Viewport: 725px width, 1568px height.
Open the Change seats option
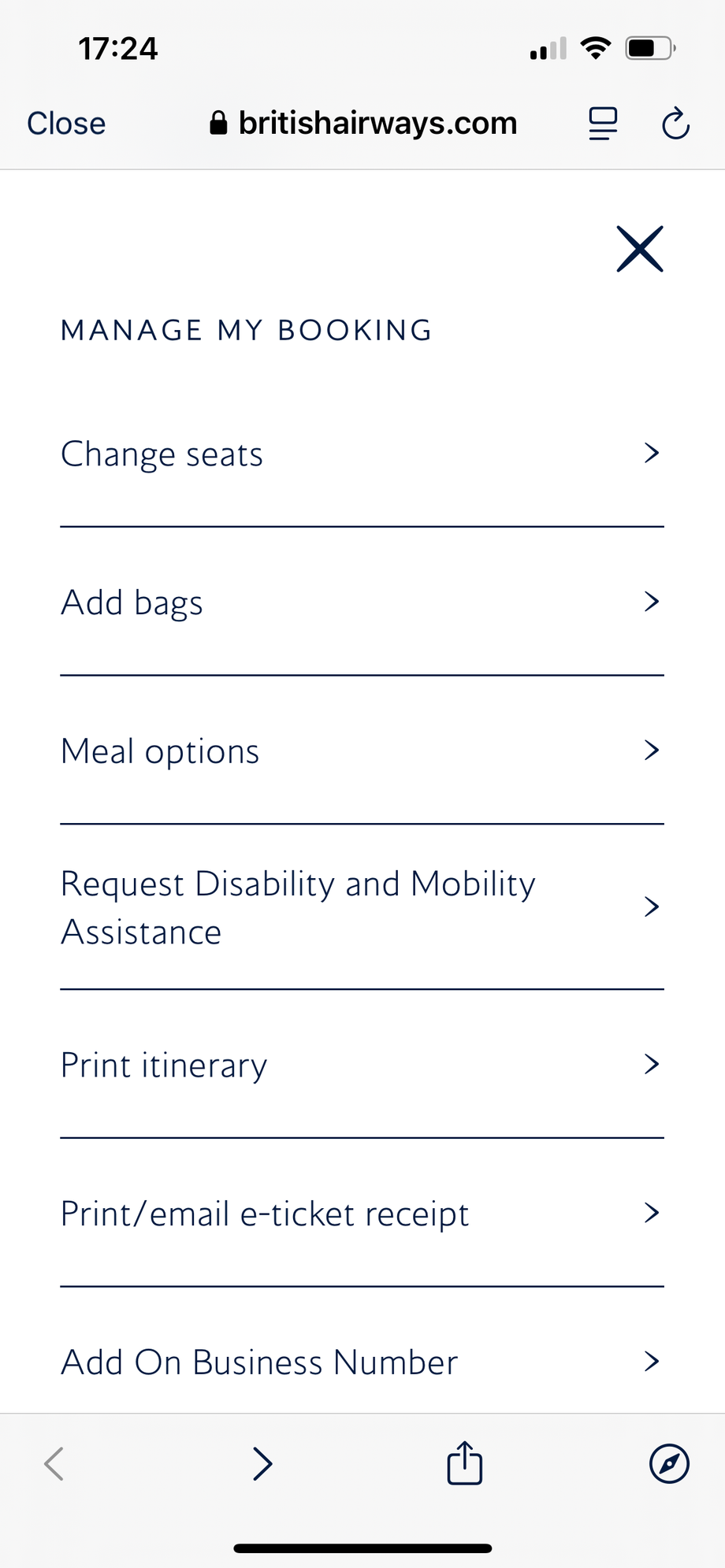point(162,454)
